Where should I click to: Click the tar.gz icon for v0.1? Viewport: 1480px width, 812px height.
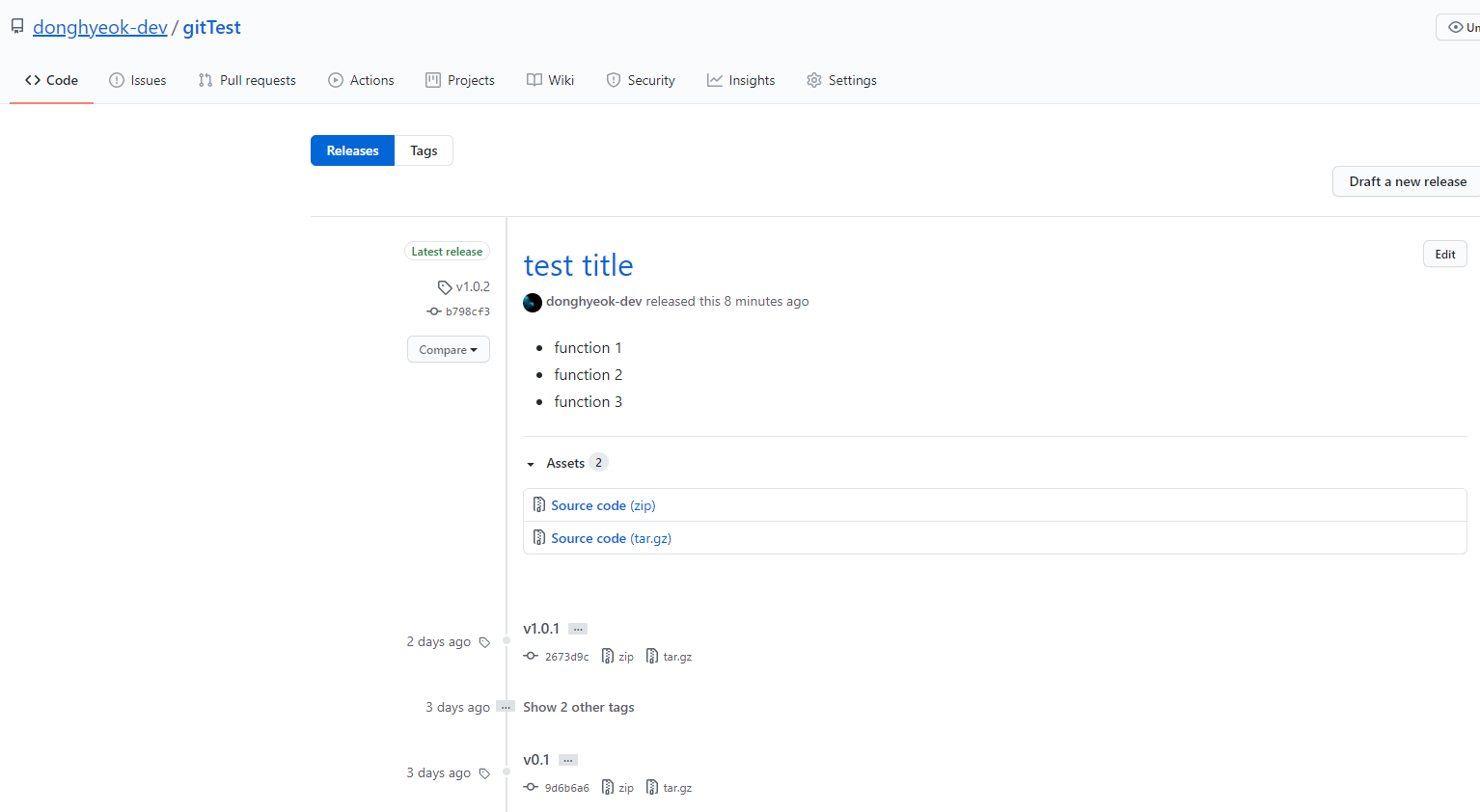652,787
